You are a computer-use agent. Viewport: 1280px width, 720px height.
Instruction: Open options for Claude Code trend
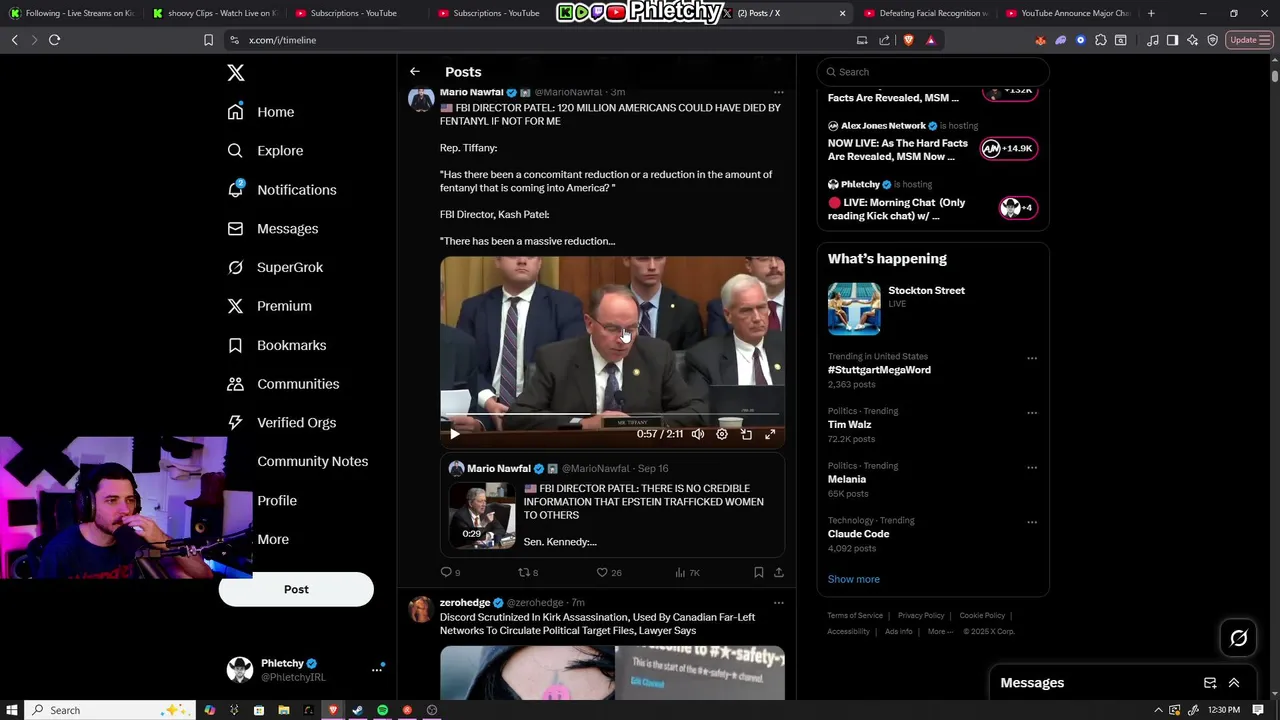point(1031,522)
